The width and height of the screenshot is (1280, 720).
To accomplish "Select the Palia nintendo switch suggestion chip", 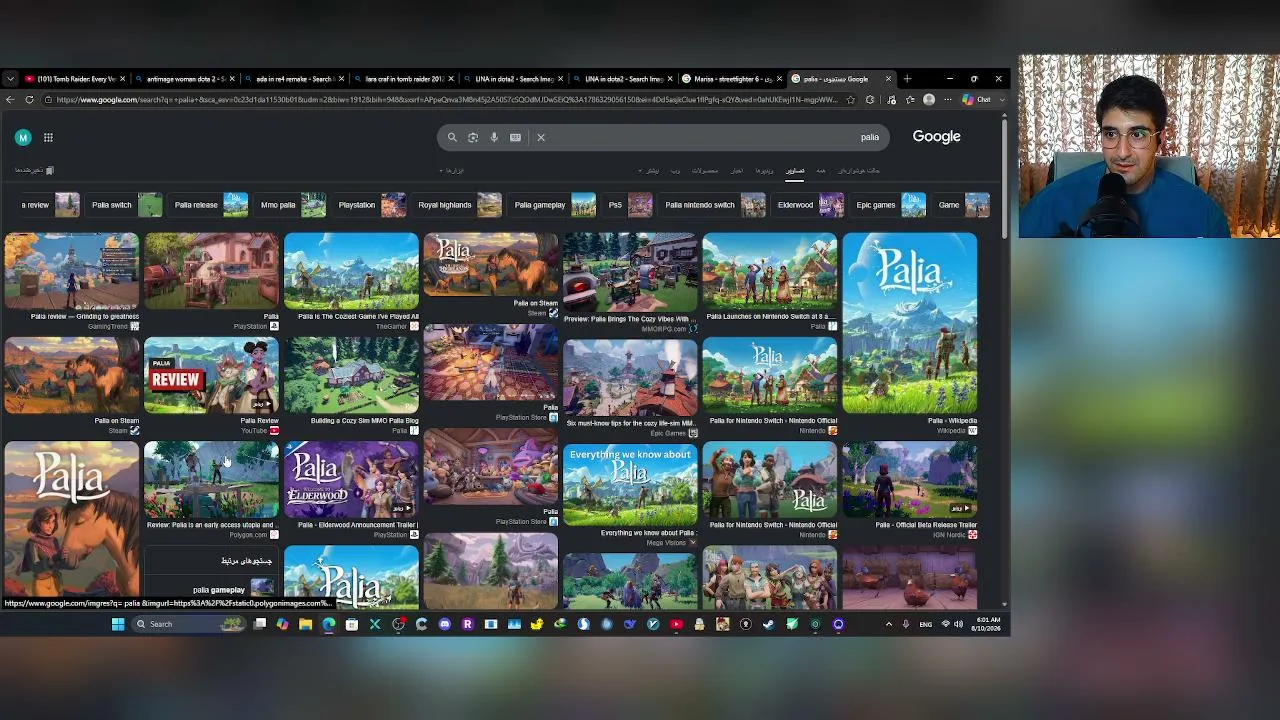I will pyautogui.click(x=714, y=205).
